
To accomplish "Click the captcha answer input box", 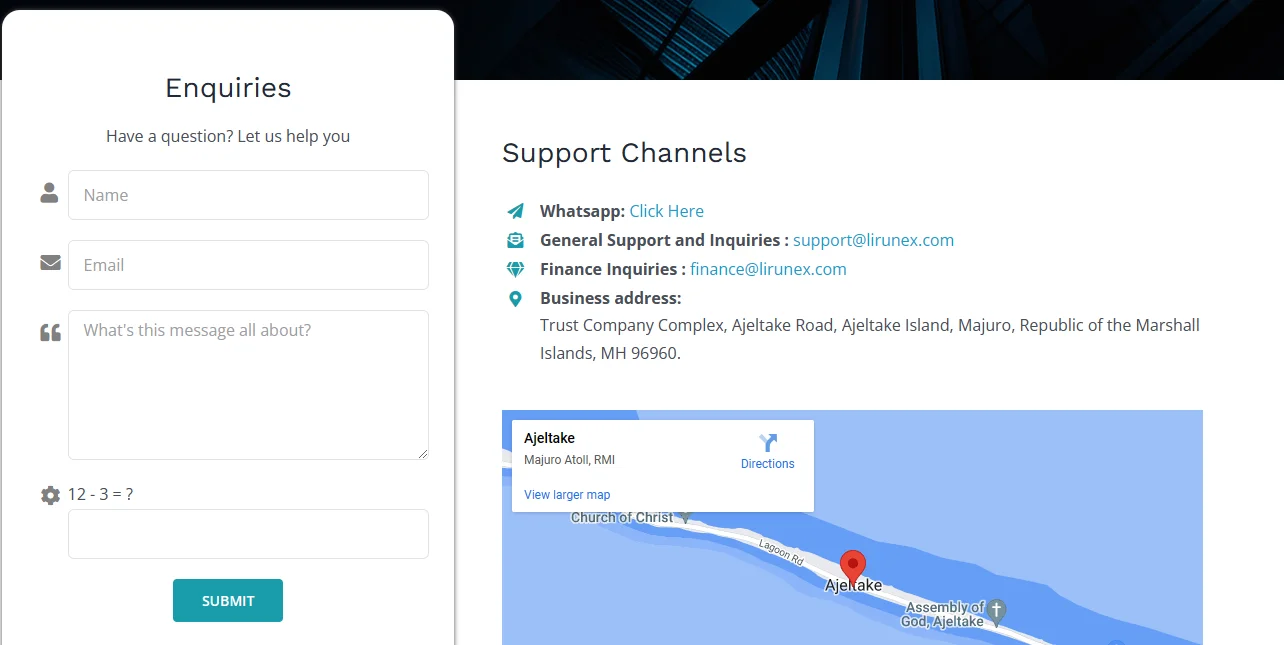I will coord(248,534).
